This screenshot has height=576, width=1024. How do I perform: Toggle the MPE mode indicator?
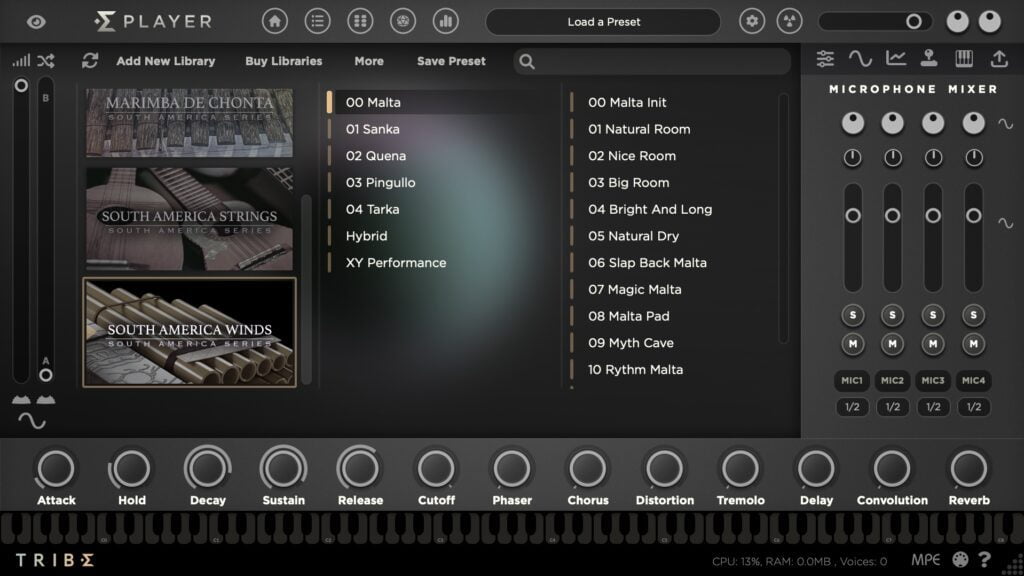pyautogui.click(x=926, y=560)
